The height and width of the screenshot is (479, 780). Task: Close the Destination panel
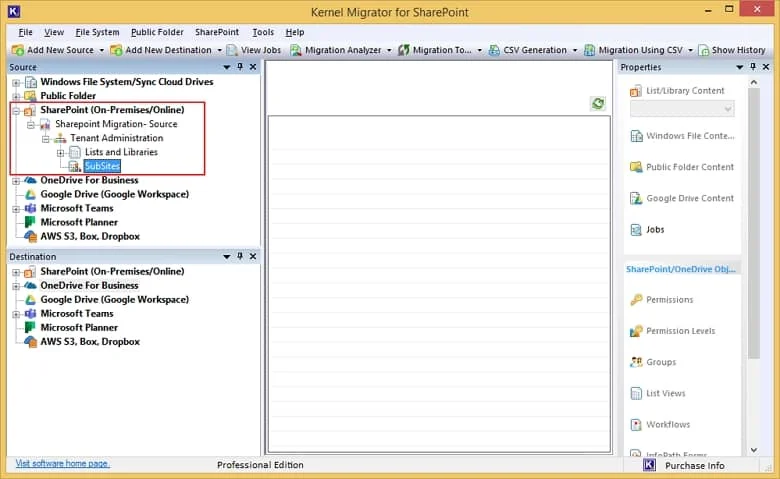[x=253, y=256]
